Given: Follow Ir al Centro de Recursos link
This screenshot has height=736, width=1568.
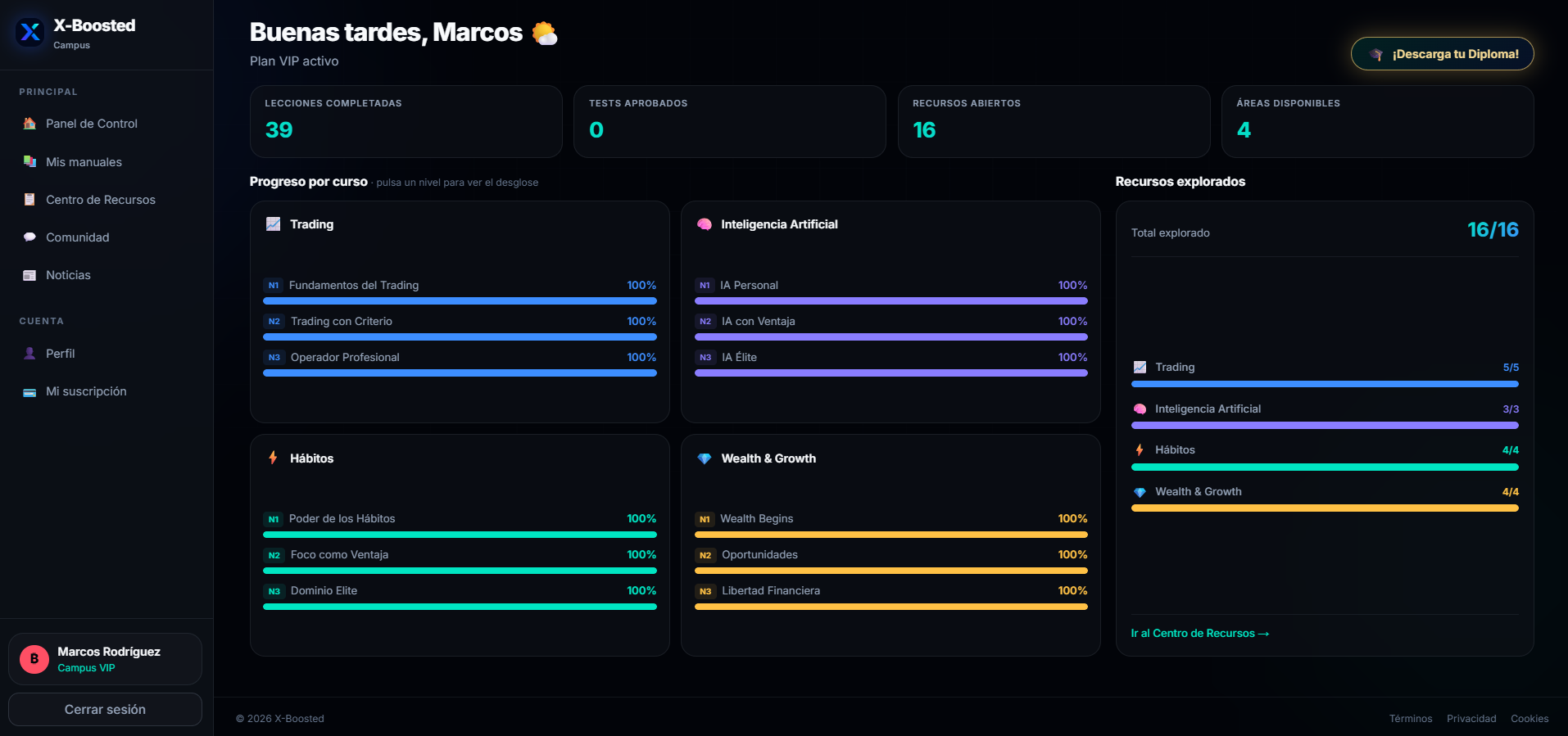Looking at the screenshot, I should [1199, 634].
